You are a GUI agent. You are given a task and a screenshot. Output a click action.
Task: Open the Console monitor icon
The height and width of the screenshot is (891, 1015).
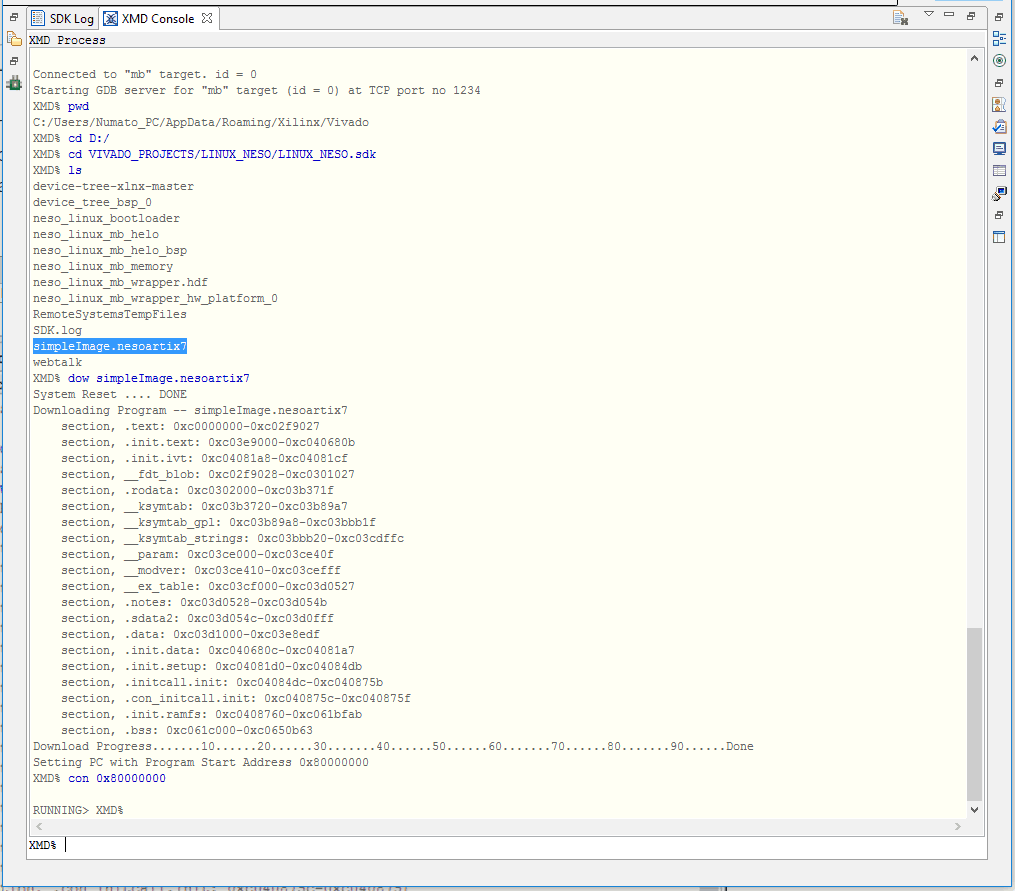[x=999, y=149]
